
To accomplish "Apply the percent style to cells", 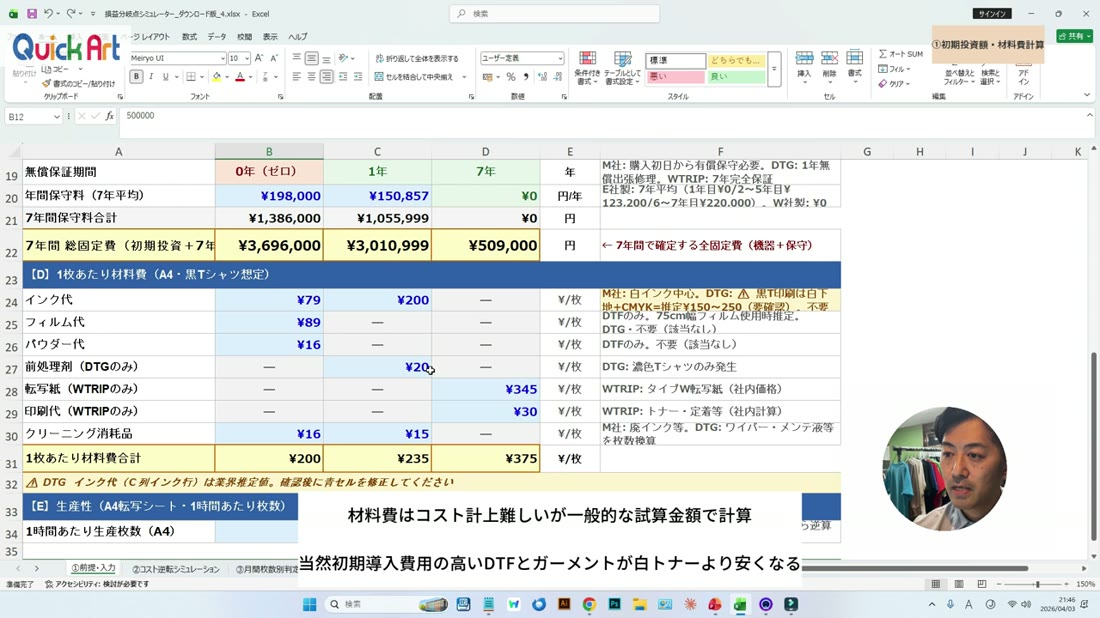I will click(x=511, y=77).
